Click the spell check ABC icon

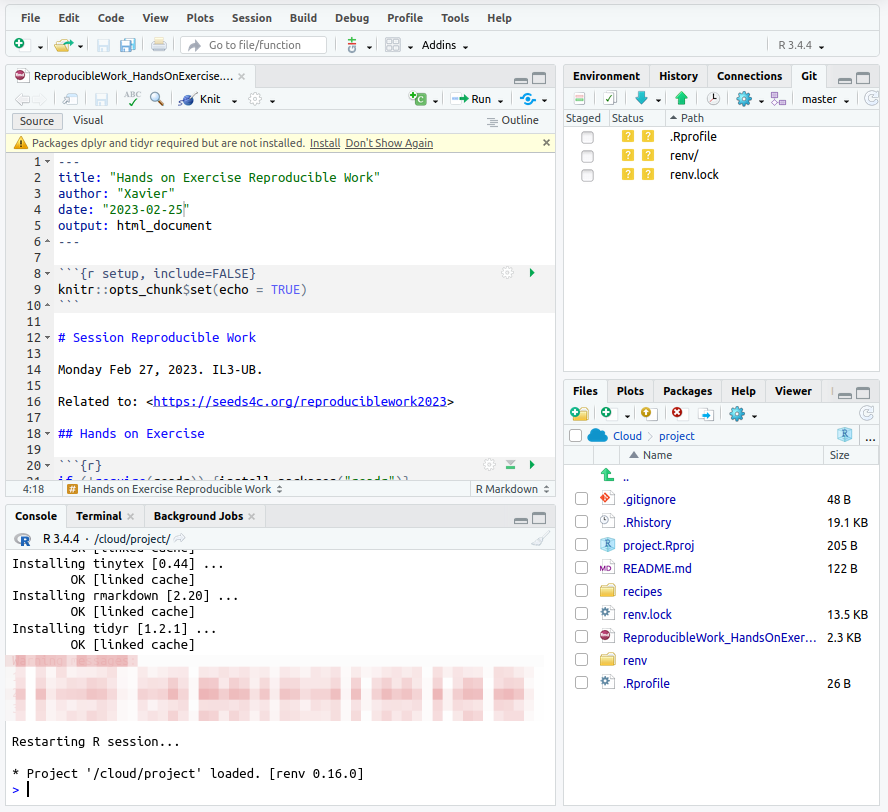(x=132, y=99)
